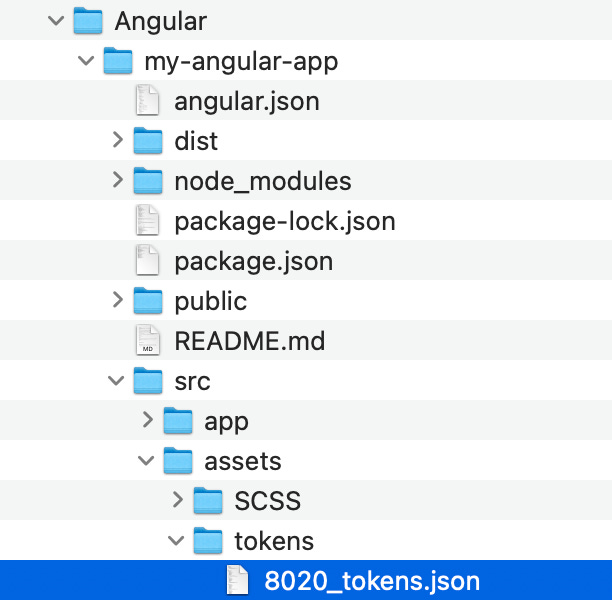Select the 'public' folder name
612x606 pixels.
tap(211, 302)
